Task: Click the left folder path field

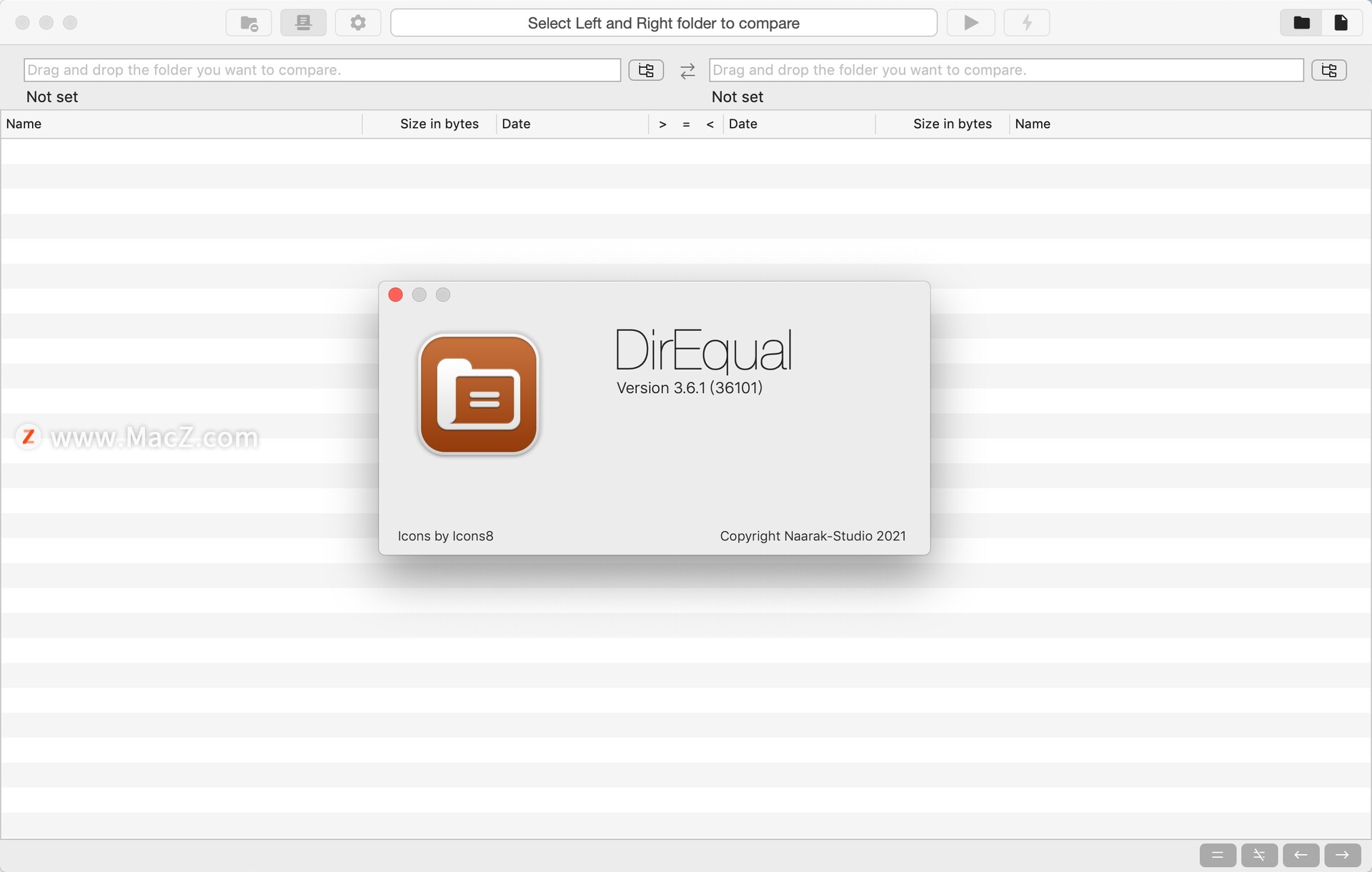Action: 322,70
